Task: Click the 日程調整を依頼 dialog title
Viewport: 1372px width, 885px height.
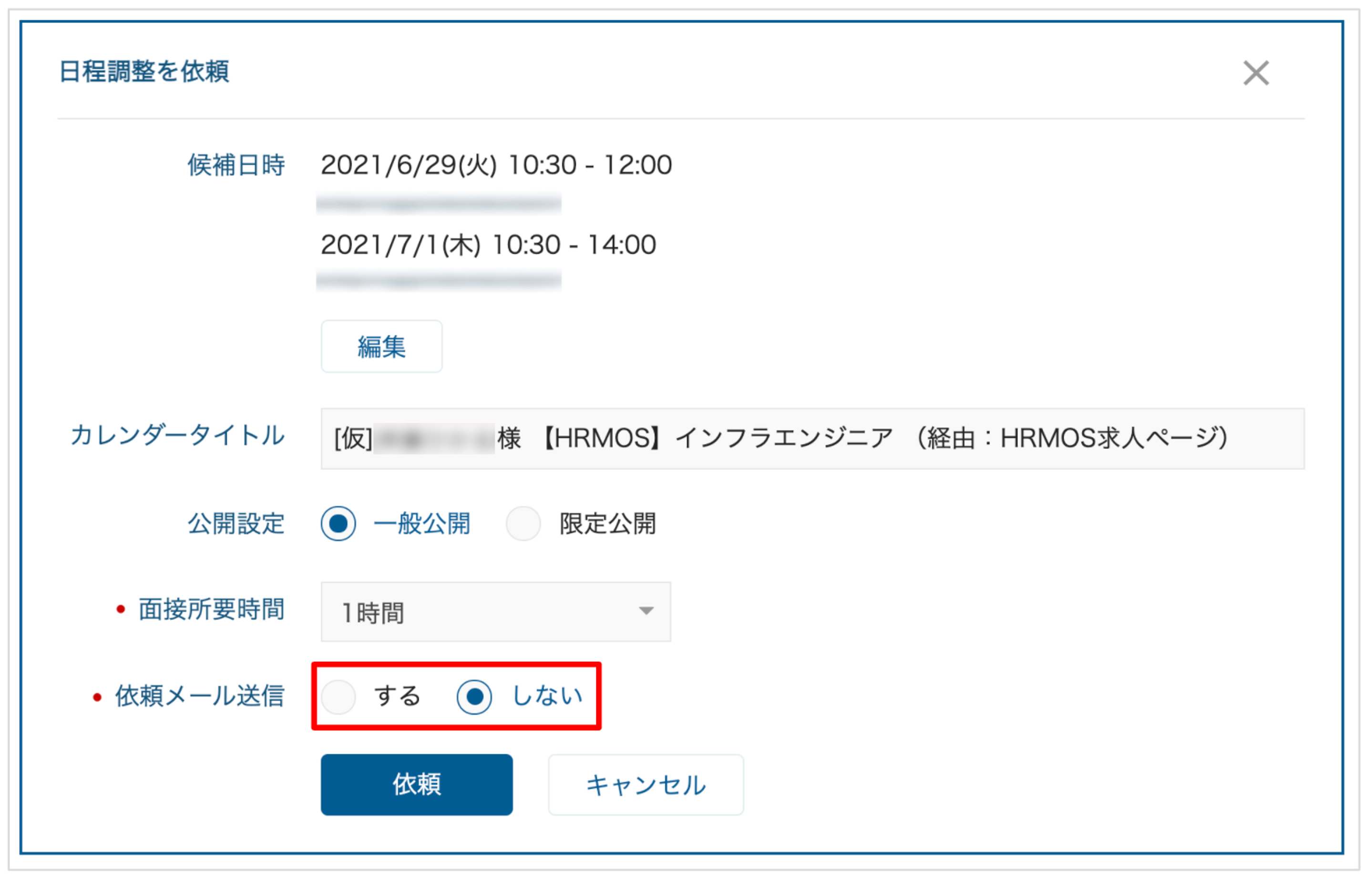Action: tap(144, 72)
